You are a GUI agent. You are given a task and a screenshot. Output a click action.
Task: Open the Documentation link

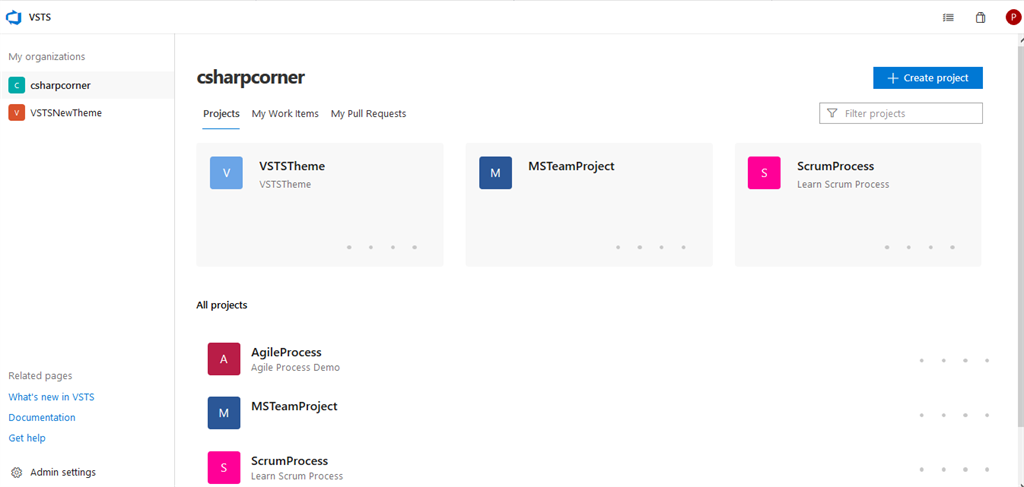coord(42,418)
